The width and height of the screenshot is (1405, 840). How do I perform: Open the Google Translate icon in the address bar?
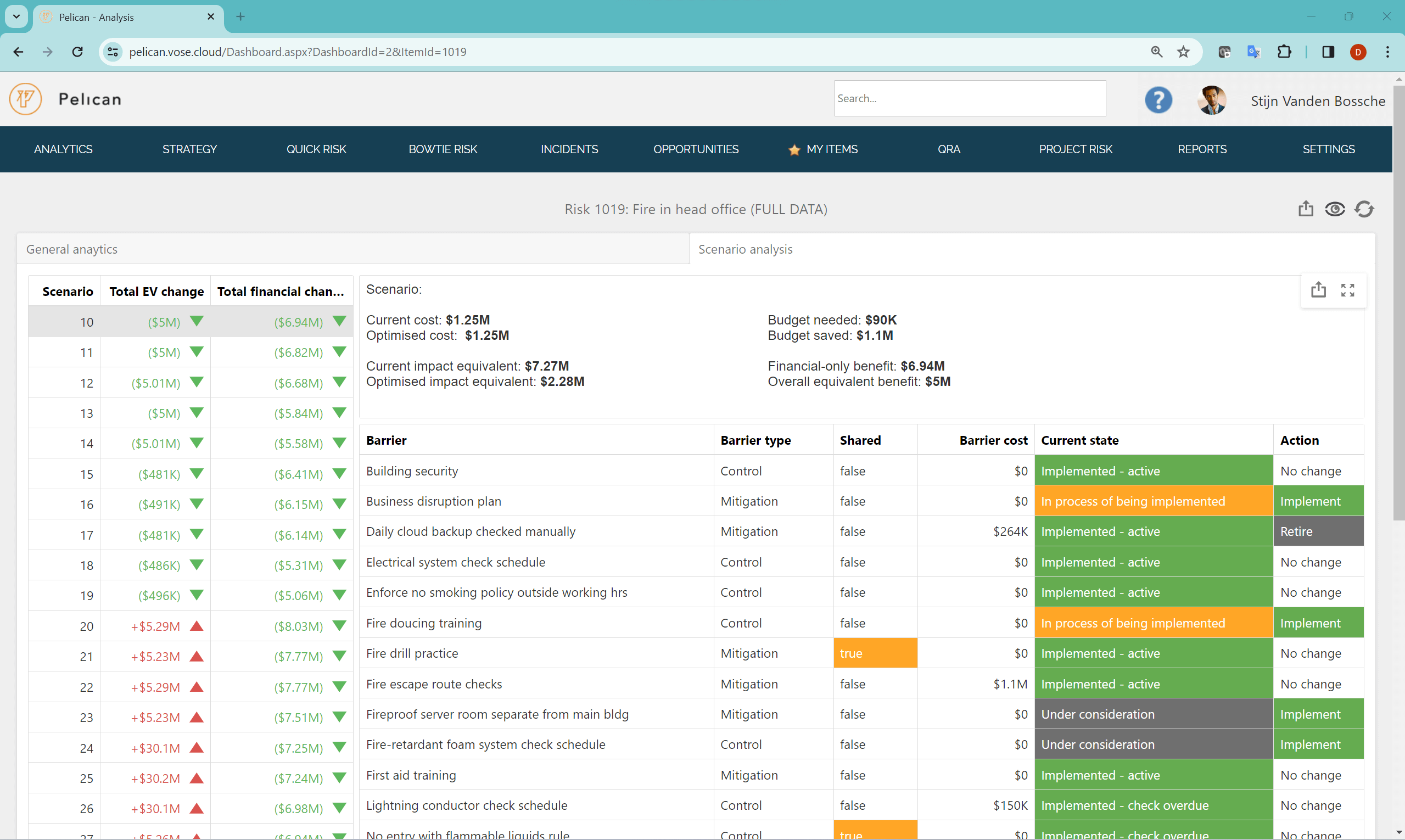[1253, 52]
